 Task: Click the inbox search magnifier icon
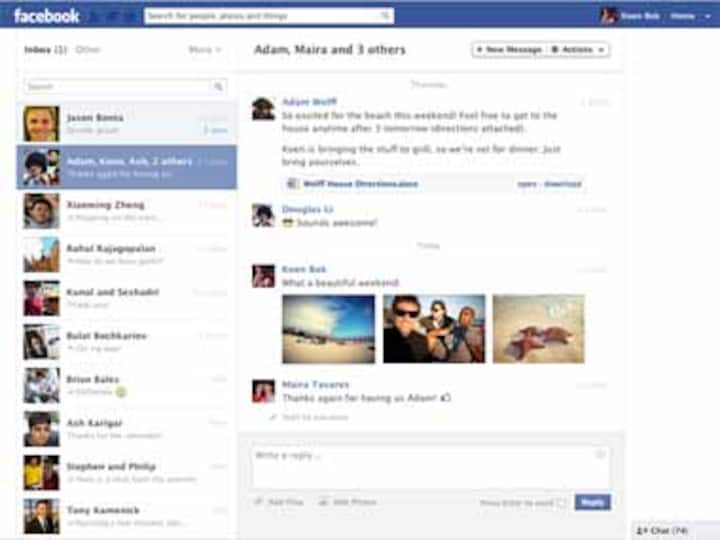(218, 87)
